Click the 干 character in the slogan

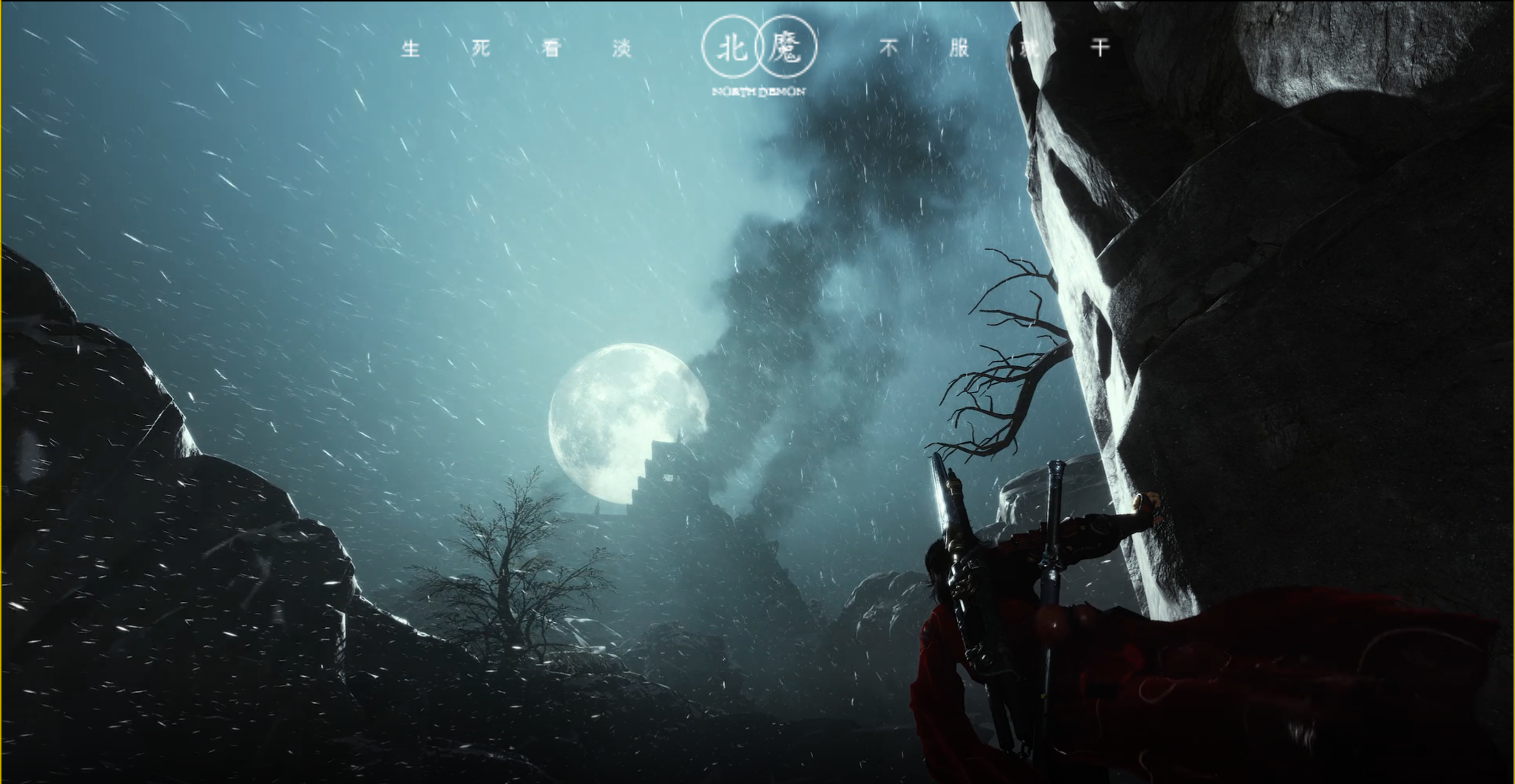tap(1101, 49)
